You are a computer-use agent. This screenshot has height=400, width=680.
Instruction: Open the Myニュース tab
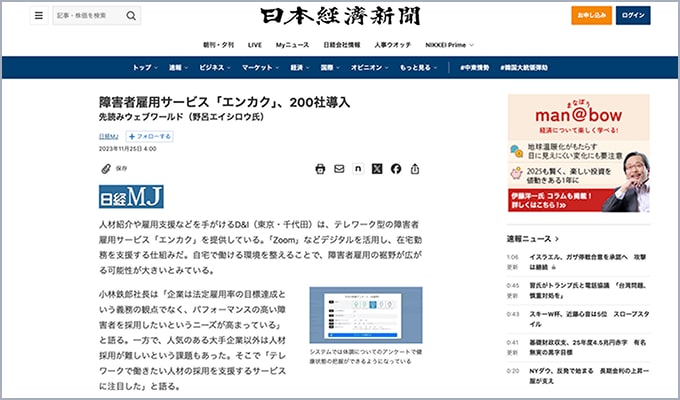(x=293, y=45)
